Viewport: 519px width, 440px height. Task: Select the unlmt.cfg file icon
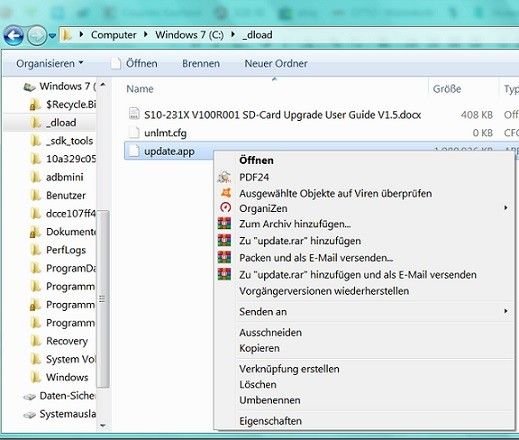click(134, 132)
